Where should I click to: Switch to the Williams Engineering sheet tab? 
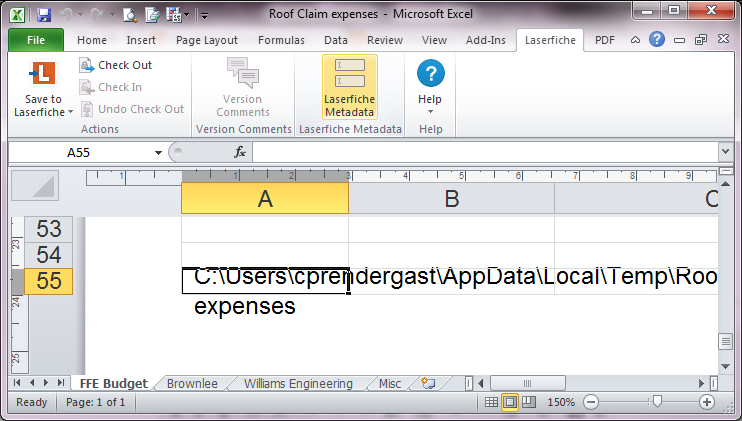tap(298, 383)
